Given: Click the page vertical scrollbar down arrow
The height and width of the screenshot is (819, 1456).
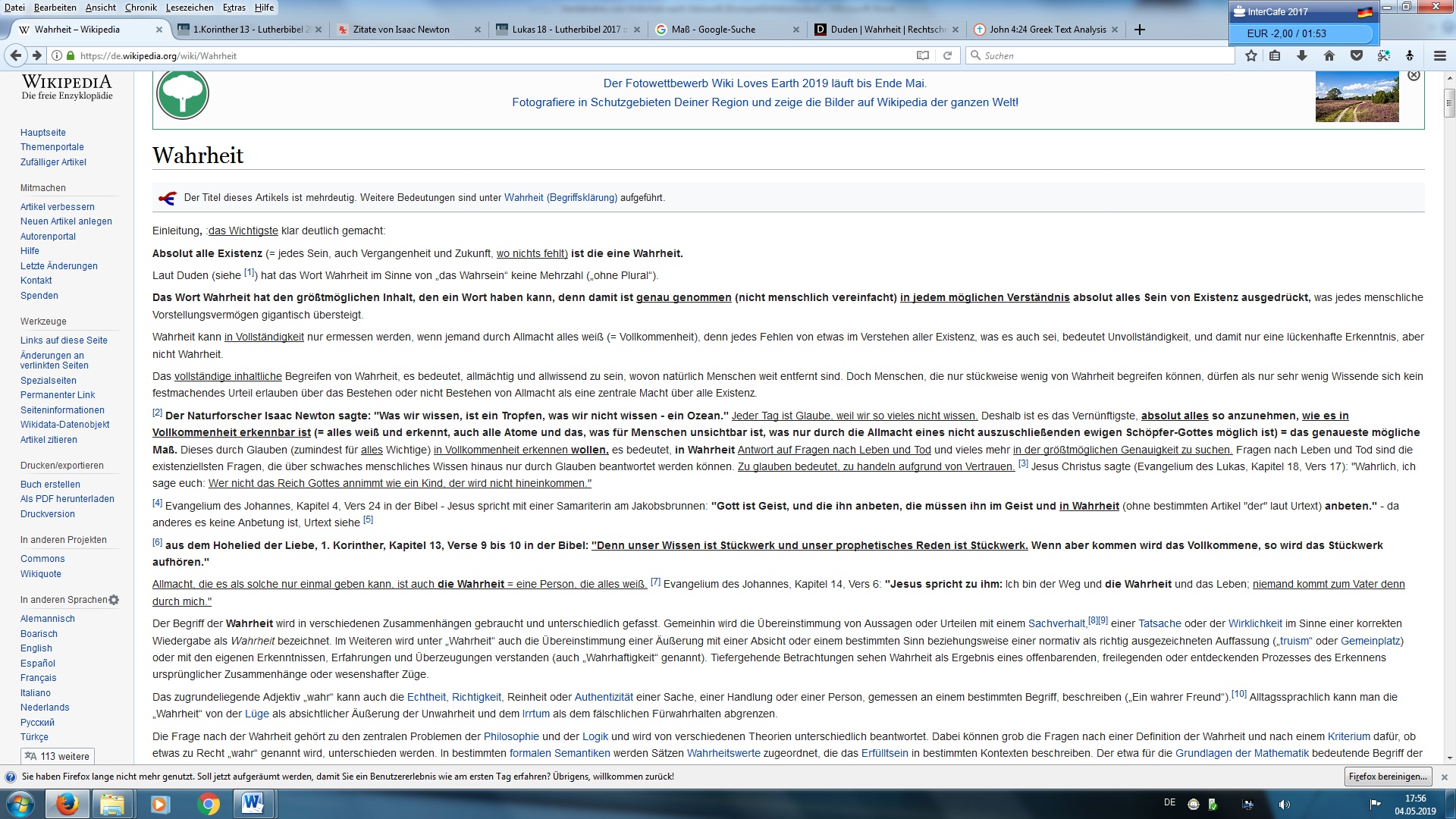Looking at the screenshot, I should (1449, 757).
